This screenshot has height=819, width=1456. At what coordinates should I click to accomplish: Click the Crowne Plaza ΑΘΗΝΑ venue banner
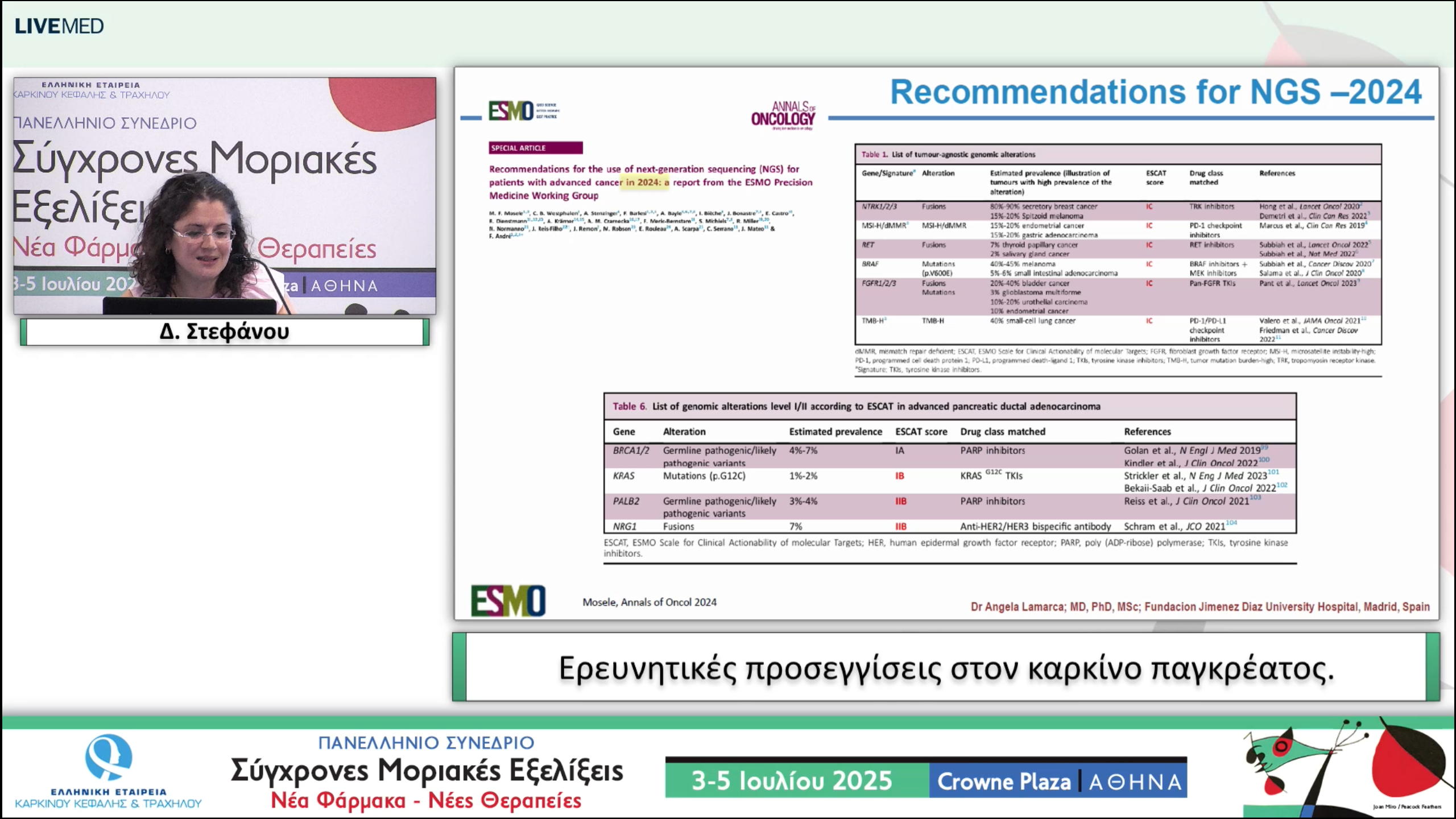pyautogui.click(x=1058, y=781)
